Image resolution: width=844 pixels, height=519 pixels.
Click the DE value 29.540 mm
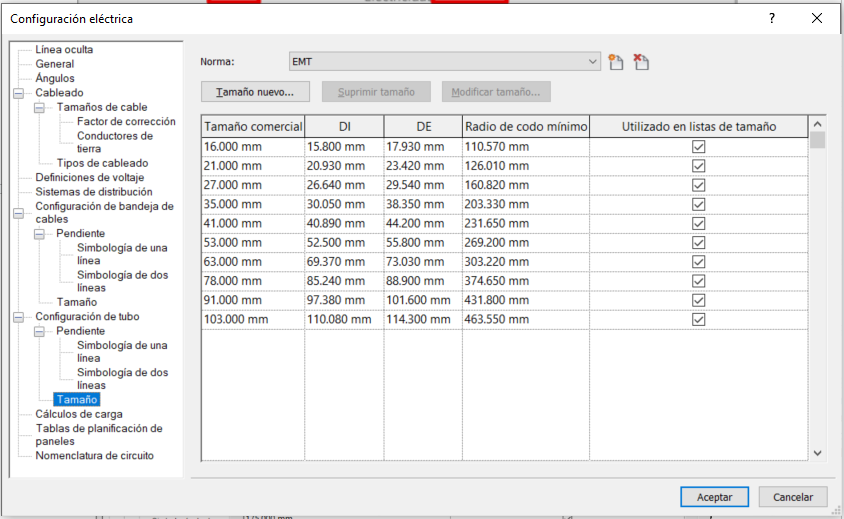point(423,185)
